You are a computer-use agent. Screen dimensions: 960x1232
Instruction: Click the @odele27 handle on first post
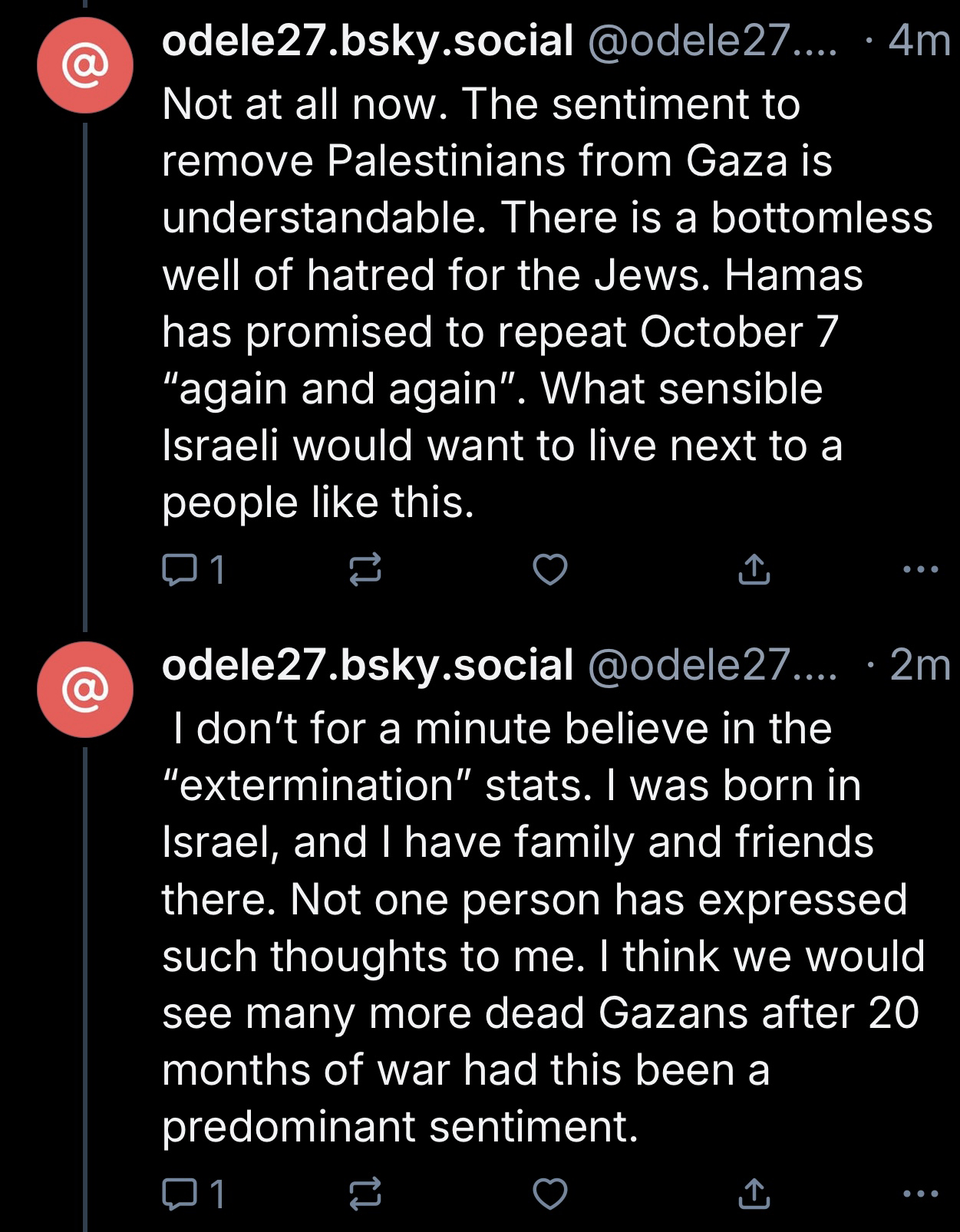pyautogui.click(x=712, y=41)
